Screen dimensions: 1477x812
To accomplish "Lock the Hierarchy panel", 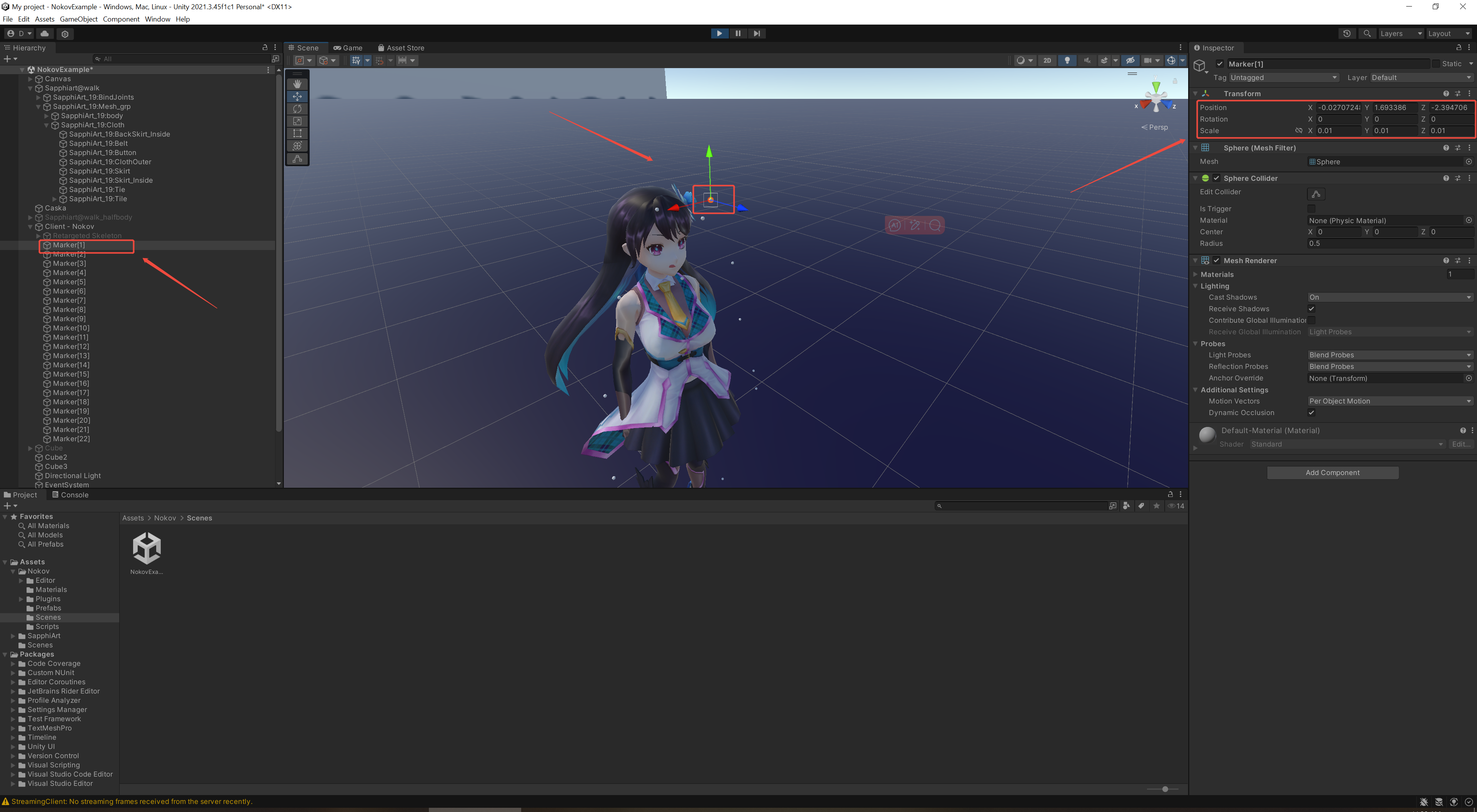I will [x=265, y=48].
